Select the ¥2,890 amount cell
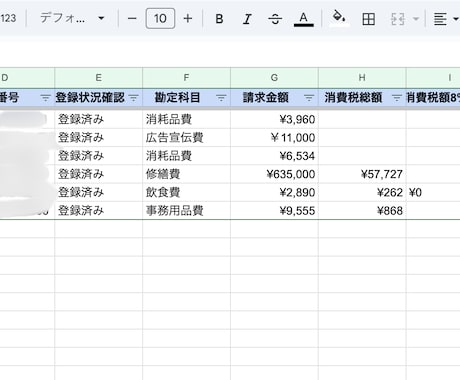The height and width of the screenshot is (380, 460). point(274,192)
